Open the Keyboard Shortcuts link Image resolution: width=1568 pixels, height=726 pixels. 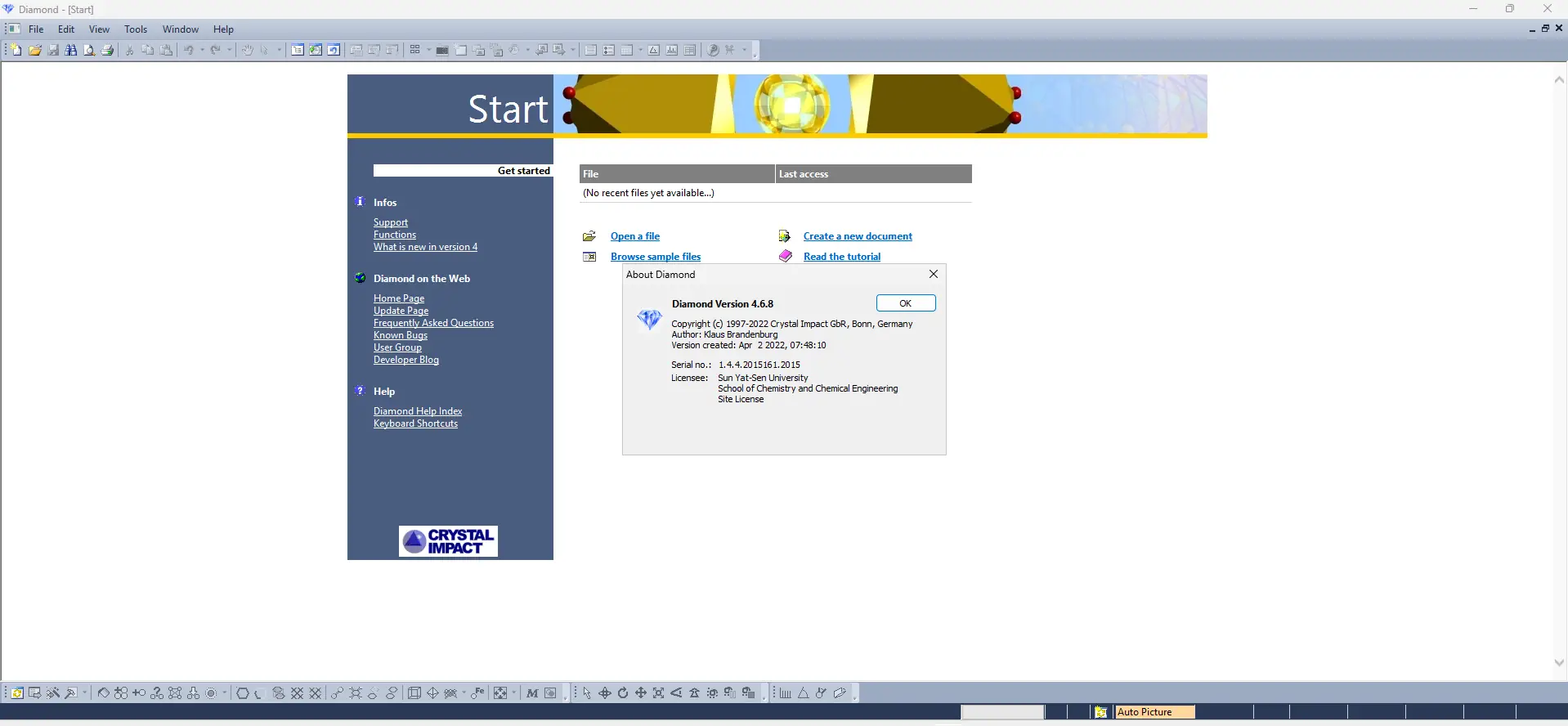416,423
